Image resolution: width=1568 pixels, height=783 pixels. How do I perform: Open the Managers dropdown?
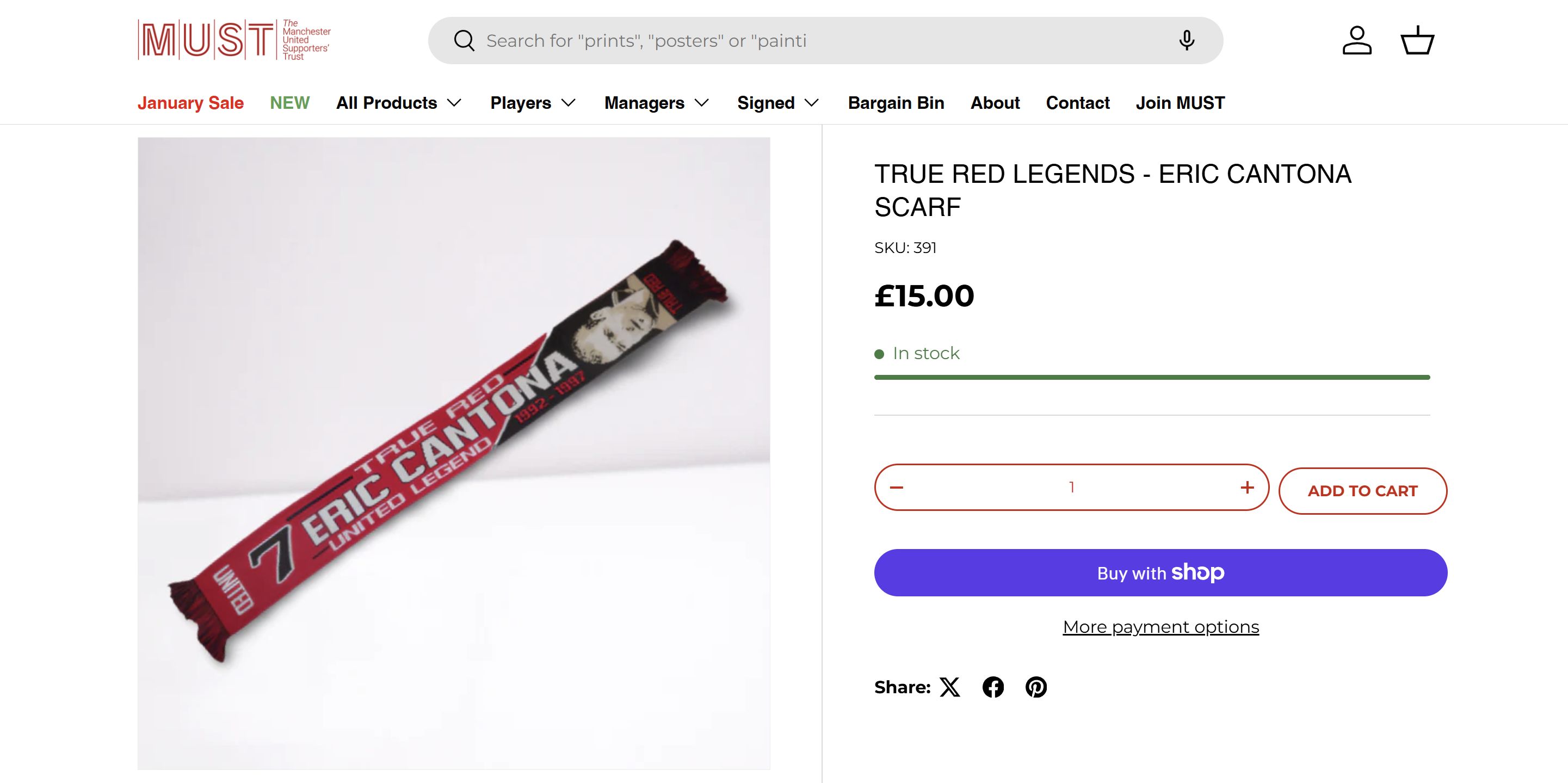(x=656, y=103)
